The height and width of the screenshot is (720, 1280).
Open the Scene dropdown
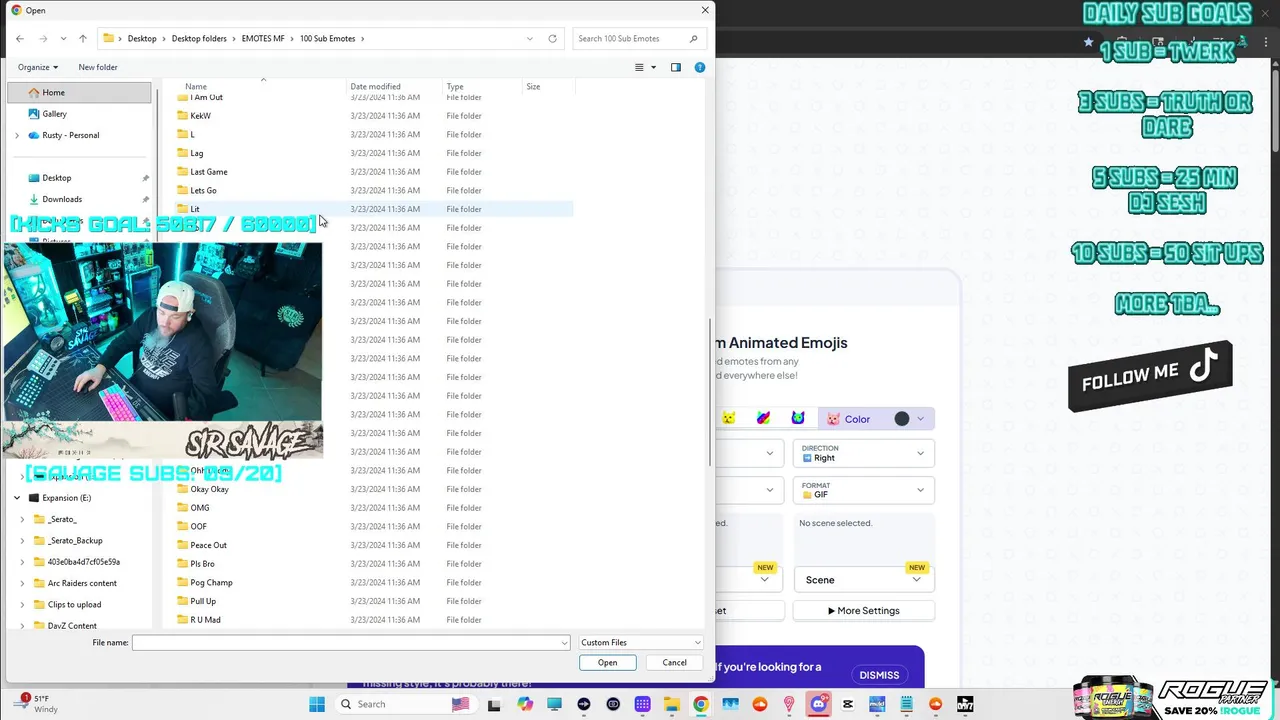(864, 580)
